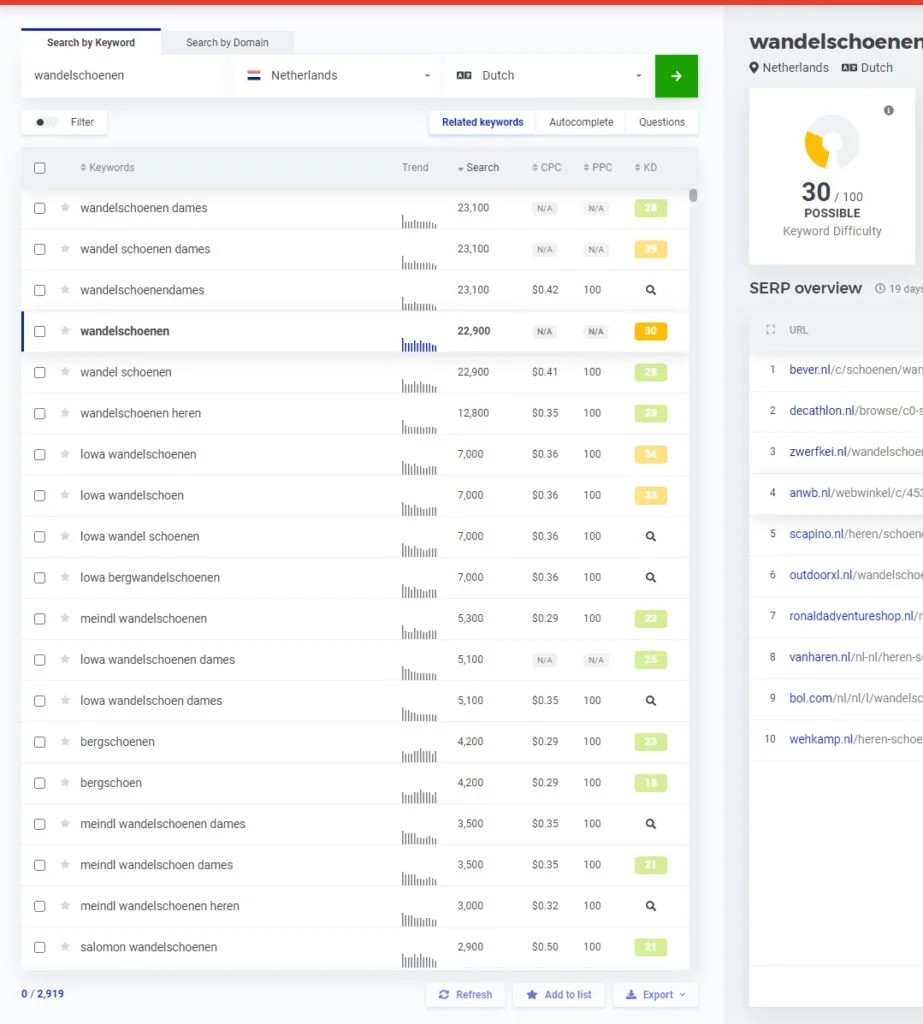Screen dimensions: 923x1024
Task: Click the info icon on difficulty card
Action: (x=888, y=110)
